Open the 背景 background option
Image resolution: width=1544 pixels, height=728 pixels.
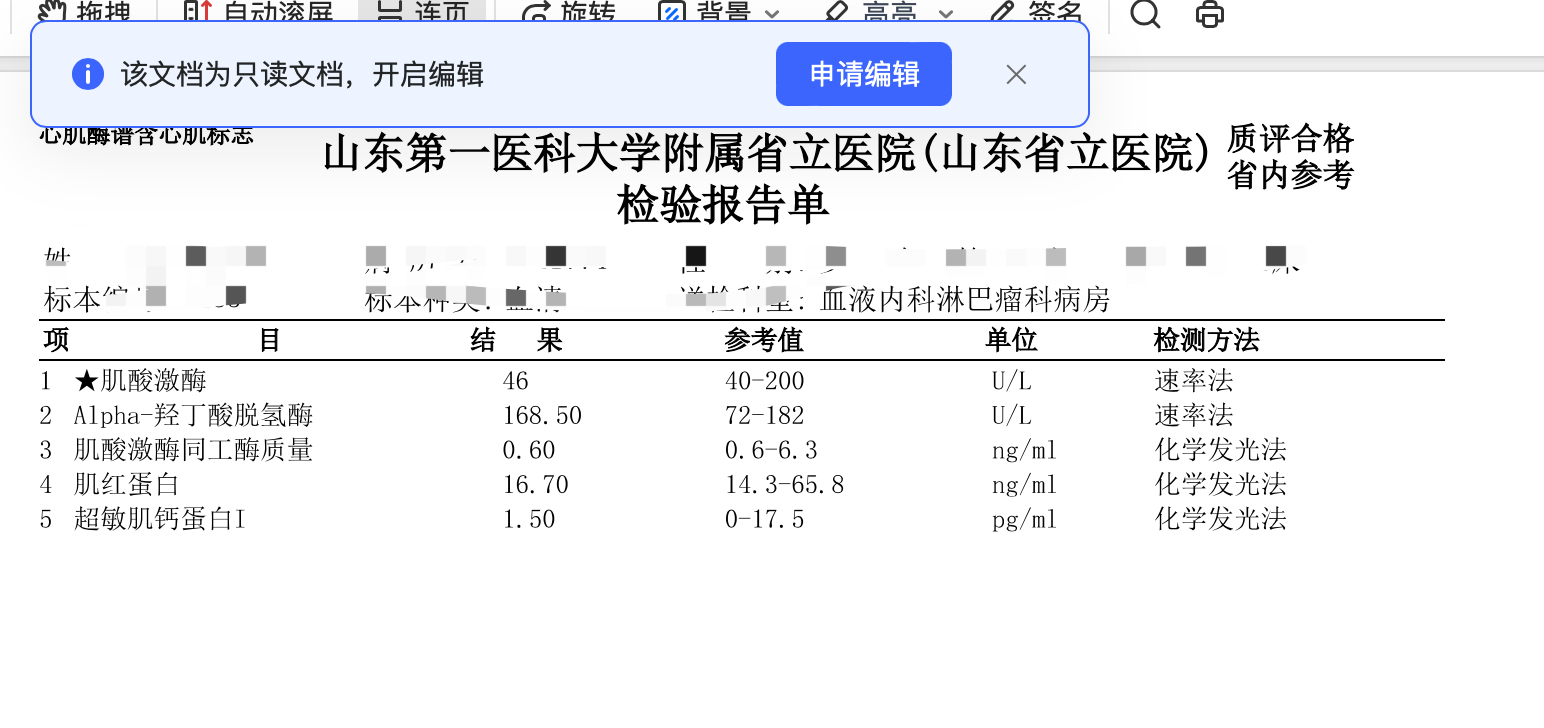pos(706,12)
